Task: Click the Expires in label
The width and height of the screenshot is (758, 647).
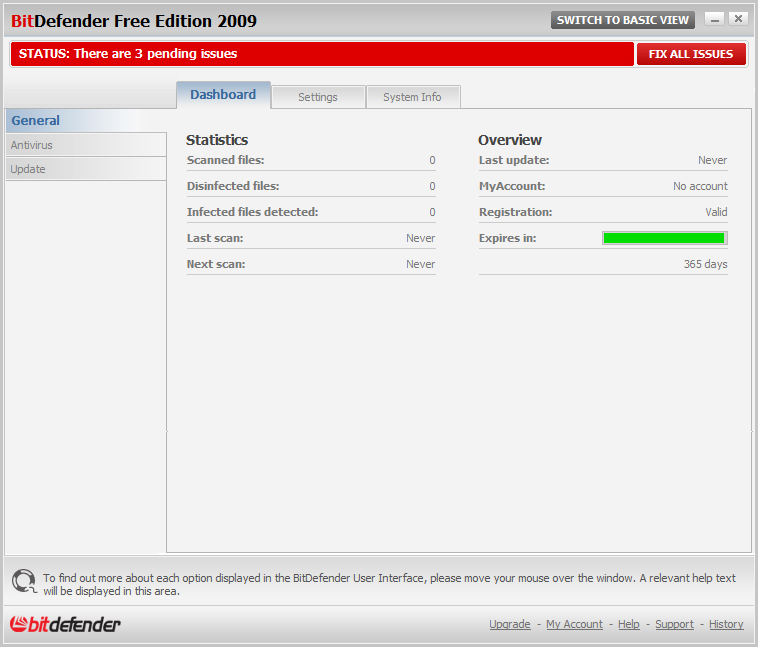Action: [508, 238]
